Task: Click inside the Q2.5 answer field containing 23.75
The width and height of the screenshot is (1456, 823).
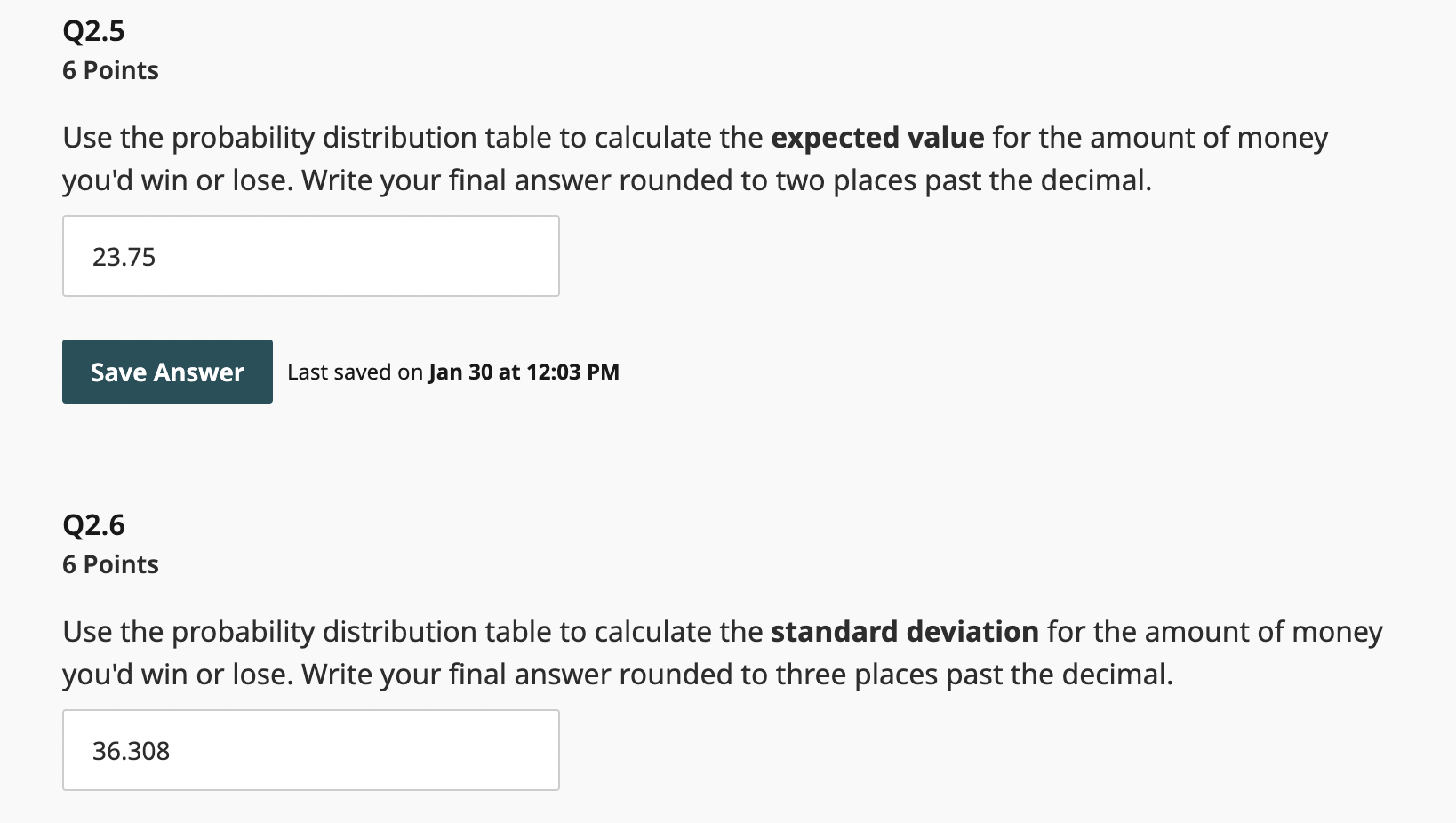Action: pos(310,255)
